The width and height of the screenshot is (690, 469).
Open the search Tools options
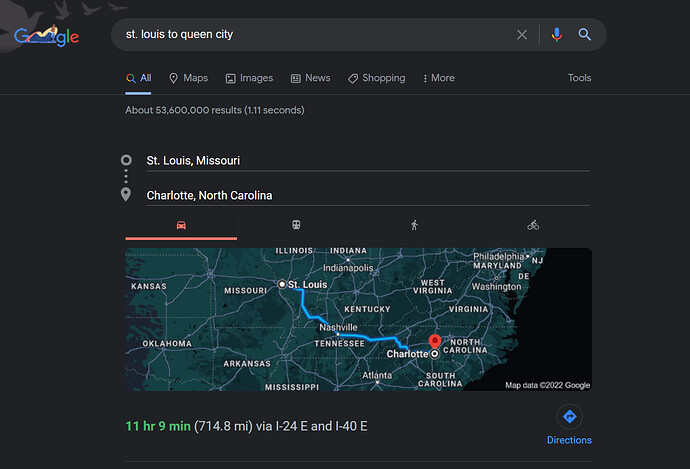tap(579, 78)
